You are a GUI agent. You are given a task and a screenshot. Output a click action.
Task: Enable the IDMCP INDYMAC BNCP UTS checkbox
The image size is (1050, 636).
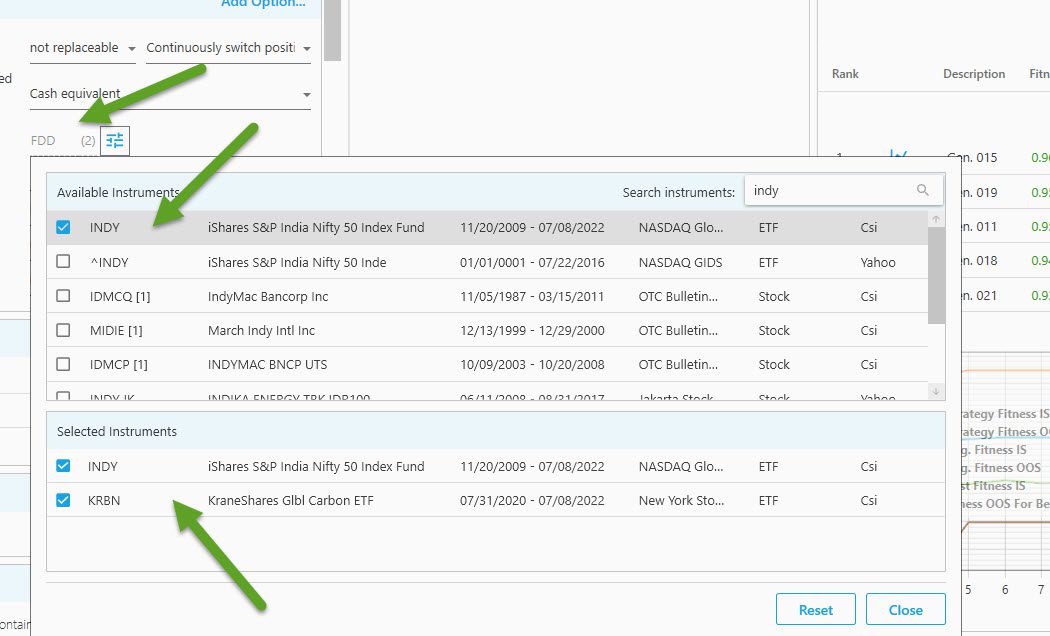64,364
